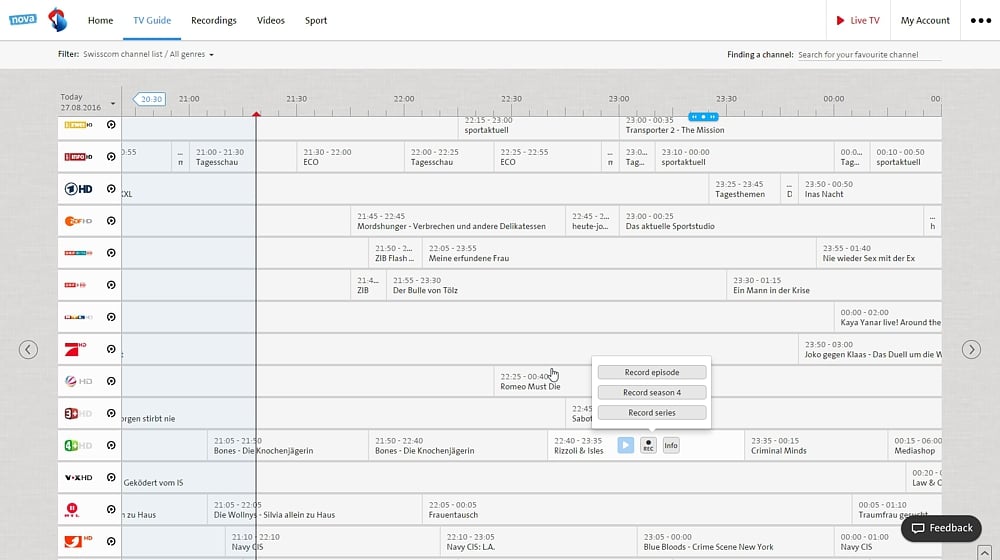Image resolution: width=1000 pixels, height=560 pixels.
Task: Click the replay icon in the VOX HD row
Action: pos(111,477)
